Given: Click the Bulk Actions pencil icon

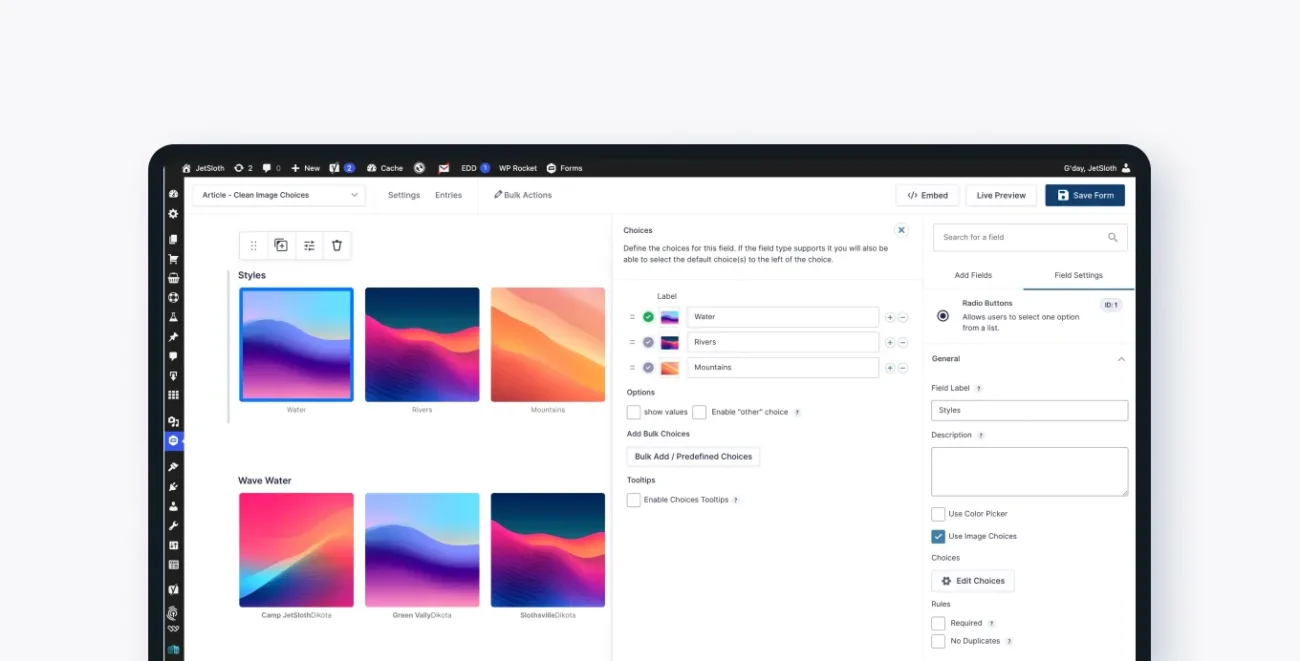Looking at the screenshot, I should click(496, 194).
